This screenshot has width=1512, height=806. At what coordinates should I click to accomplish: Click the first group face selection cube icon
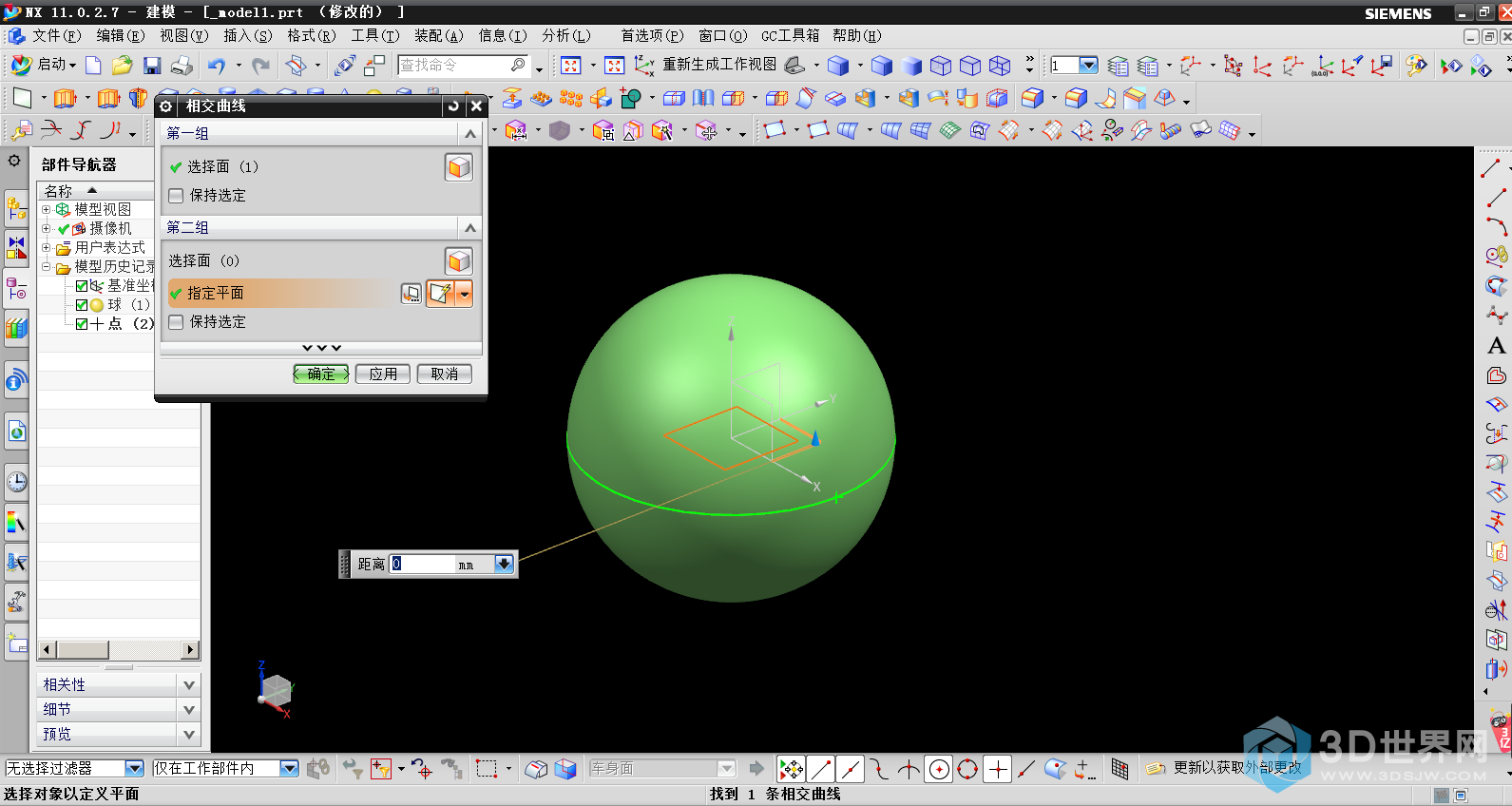459,167
